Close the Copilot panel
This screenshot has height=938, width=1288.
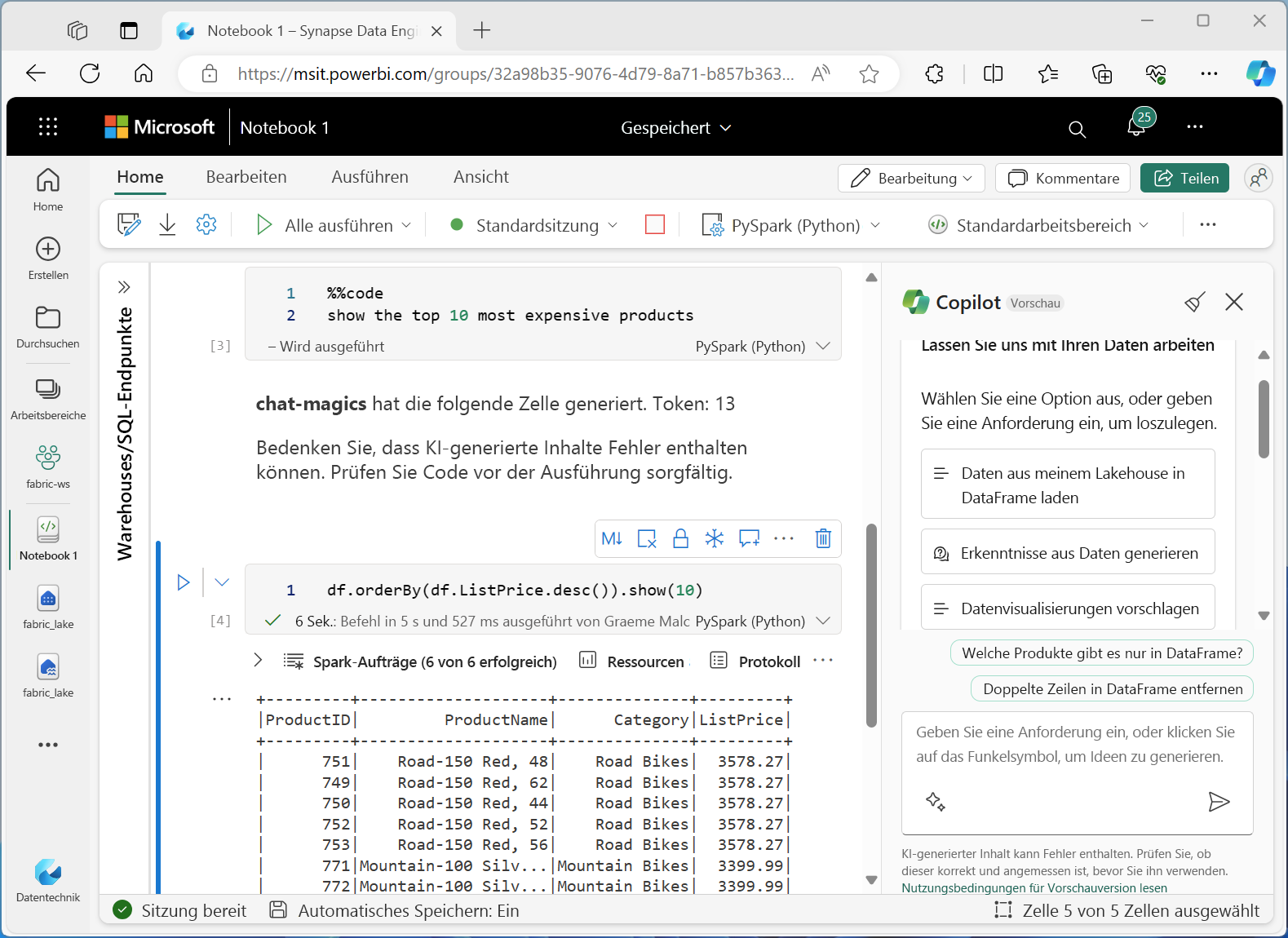tap(1234, 302)
